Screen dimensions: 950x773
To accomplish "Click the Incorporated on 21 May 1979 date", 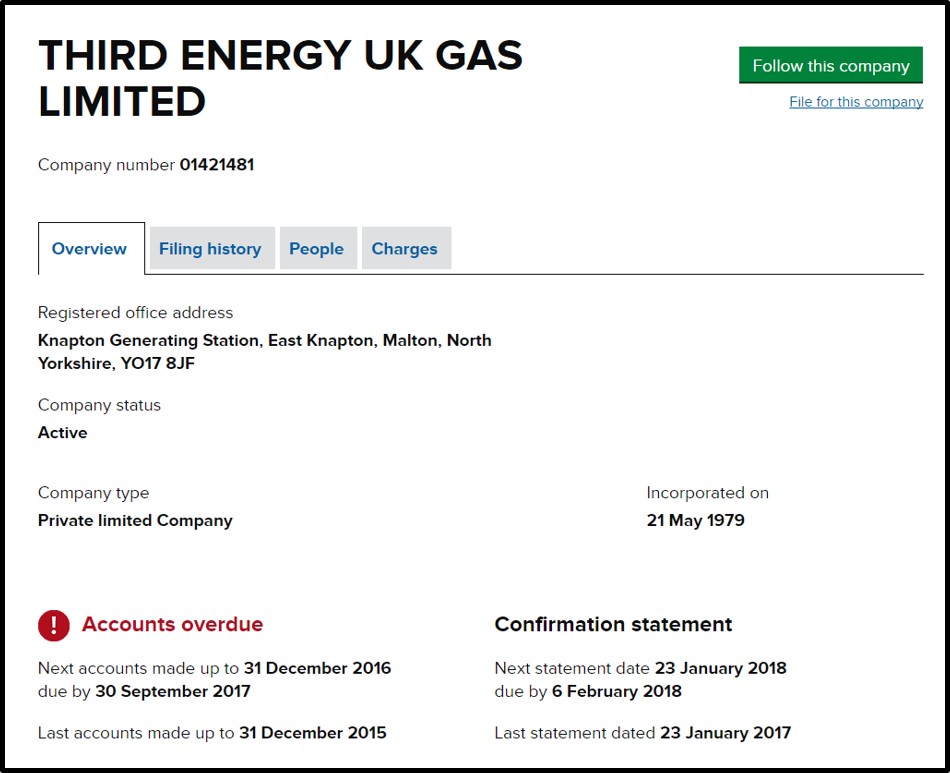I will pyautogui.click(x=696, y=520).
